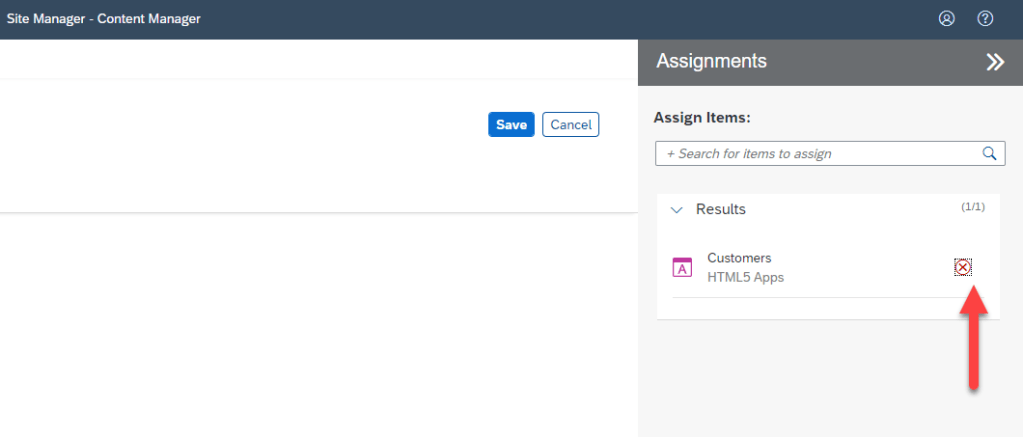The image size is (1023, 437).
Task: Collapse the Results section chevron
Action: click(677, 210)
